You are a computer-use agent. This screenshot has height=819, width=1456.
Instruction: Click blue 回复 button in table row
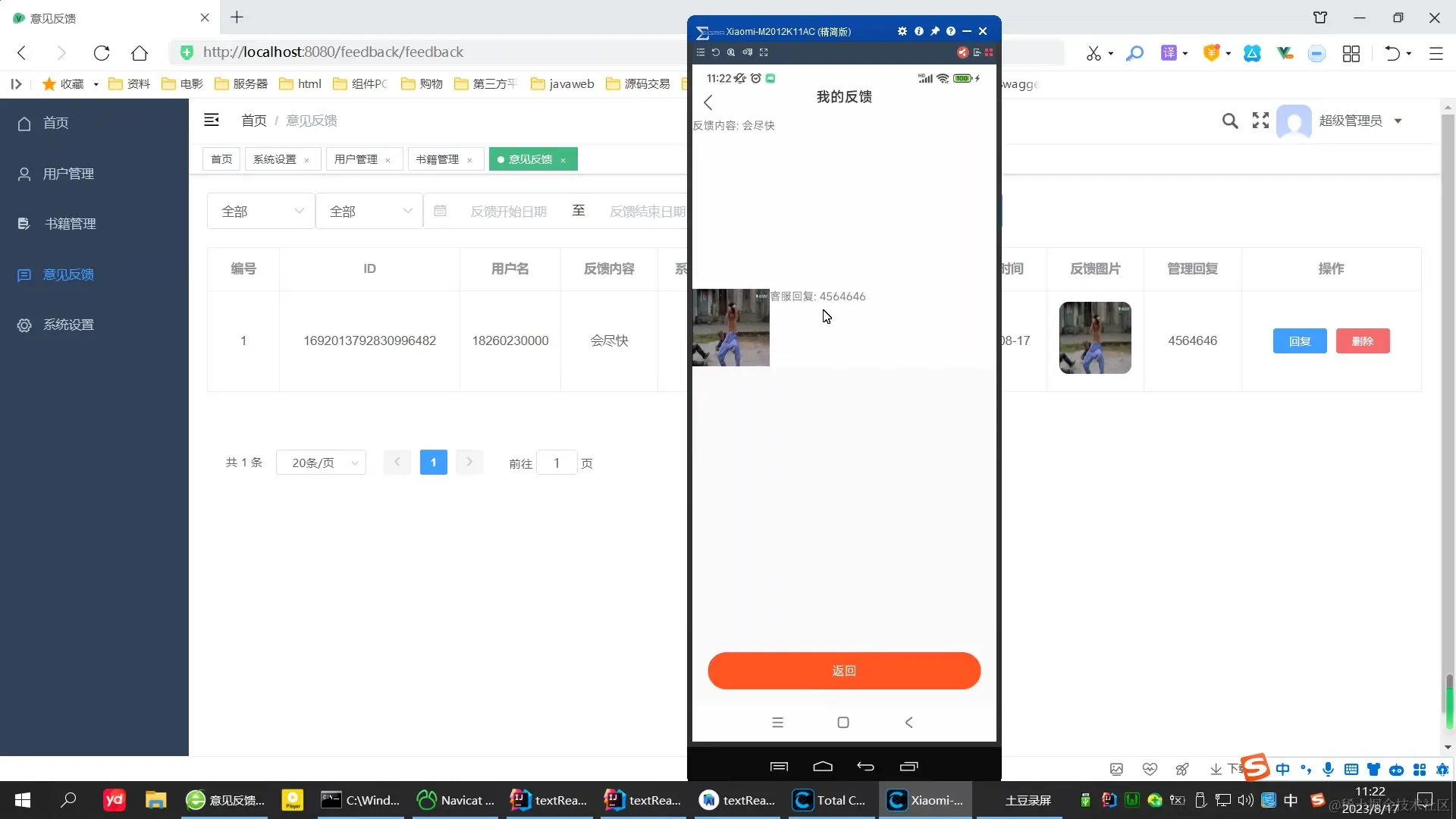pyautogui.click(x=1299, y=341)
